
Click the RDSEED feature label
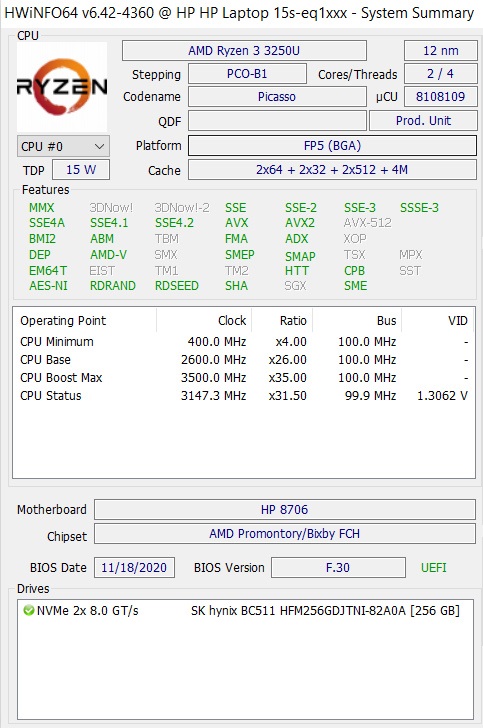(176, 286)
